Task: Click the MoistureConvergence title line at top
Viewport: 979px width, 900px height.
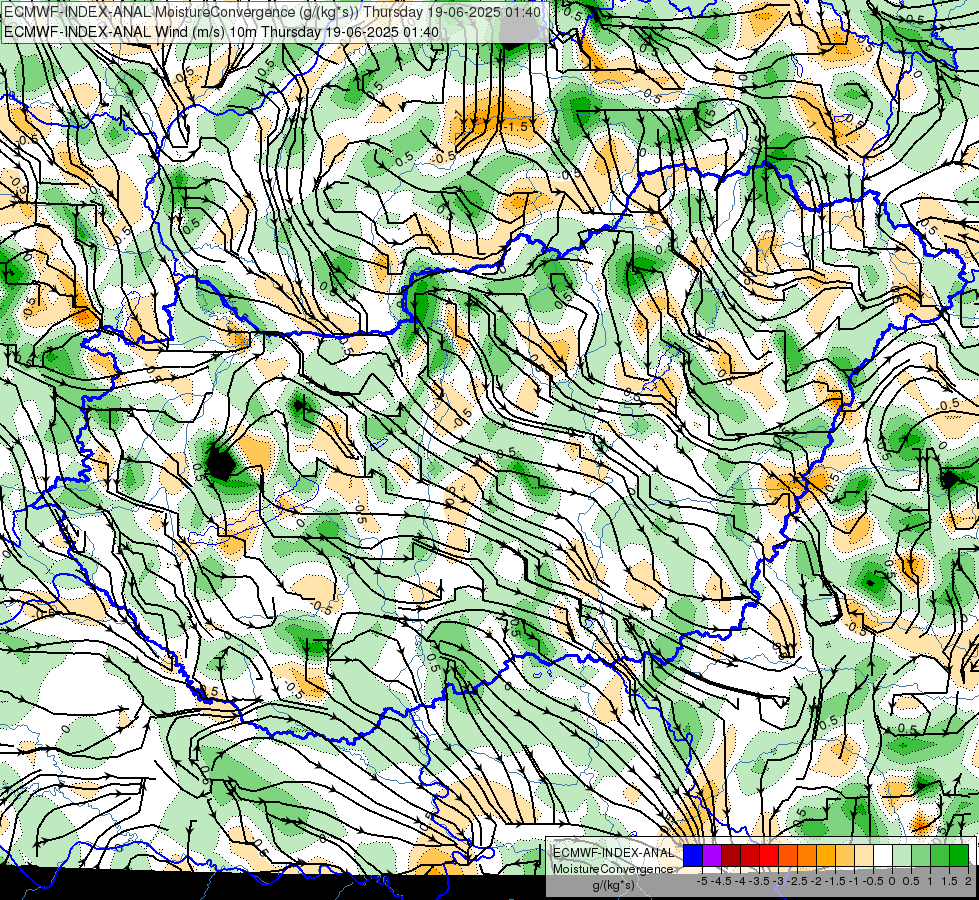Action: (x=272, y=12)
